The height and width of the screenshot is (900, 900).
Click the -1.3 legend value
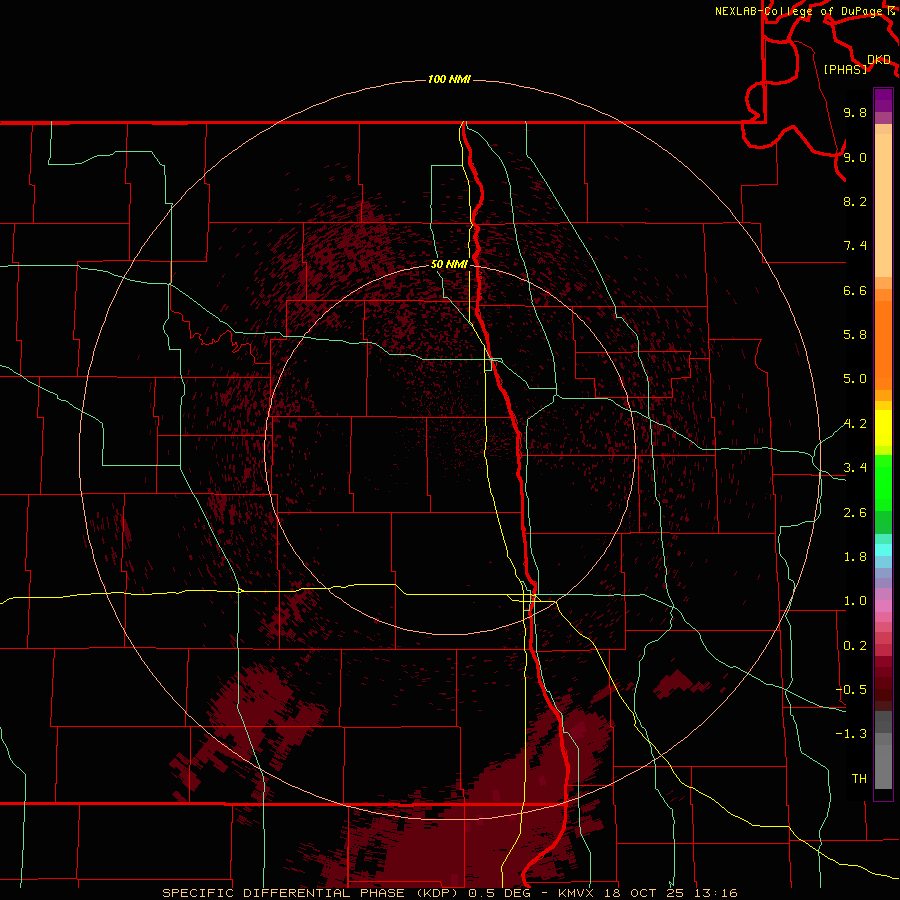(x=851, y=734)
